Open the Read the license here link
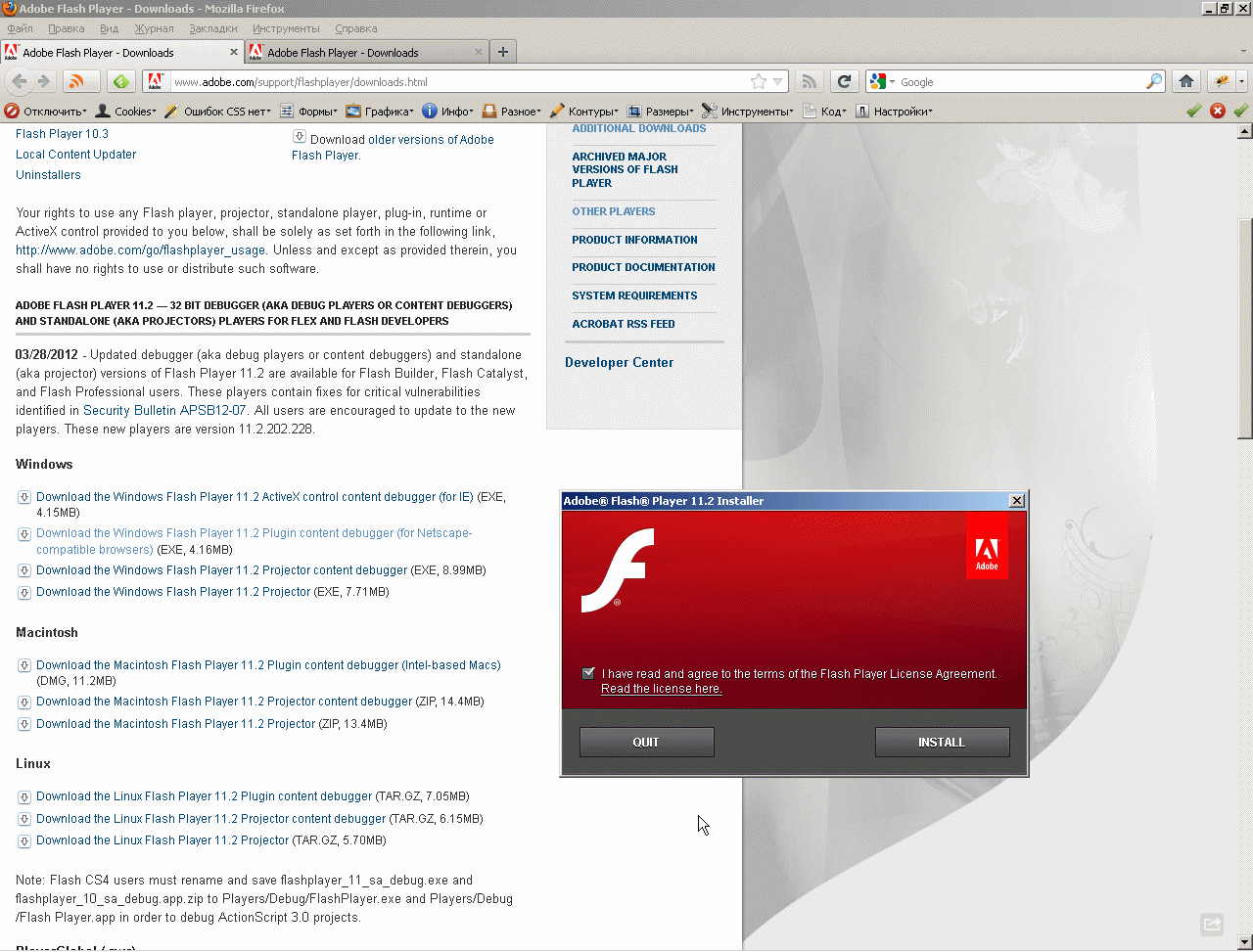This screenshot has height=952, width=1253. click(x=662, y=689)
